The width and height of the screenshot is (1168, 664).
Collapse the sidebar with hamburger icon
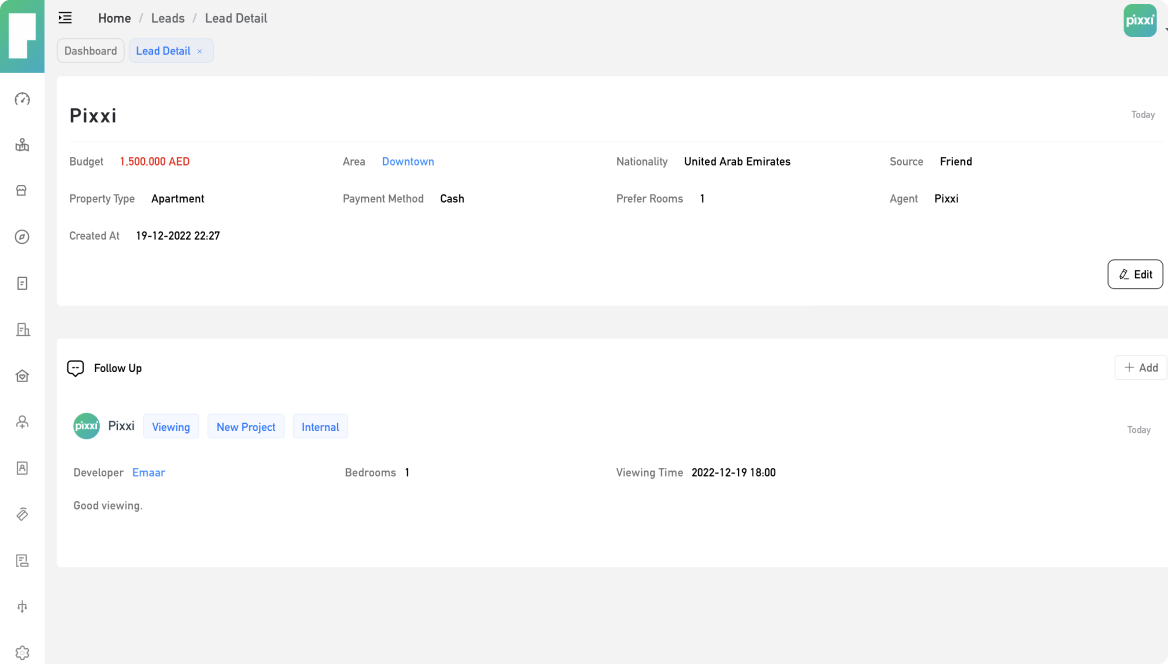[66, 18]
